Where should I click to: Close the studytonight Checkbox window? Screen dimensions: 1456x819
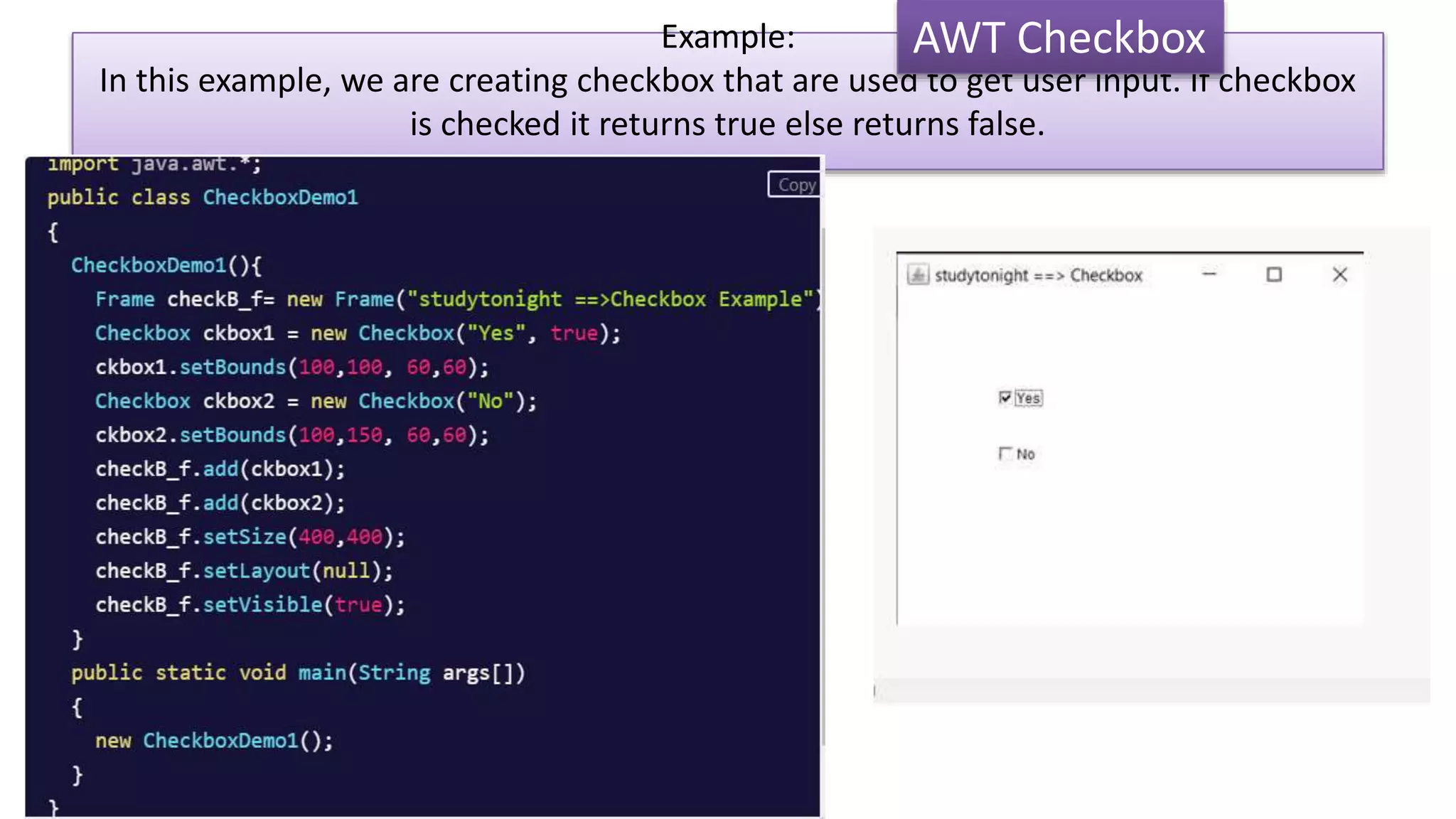pos(1340,274)
